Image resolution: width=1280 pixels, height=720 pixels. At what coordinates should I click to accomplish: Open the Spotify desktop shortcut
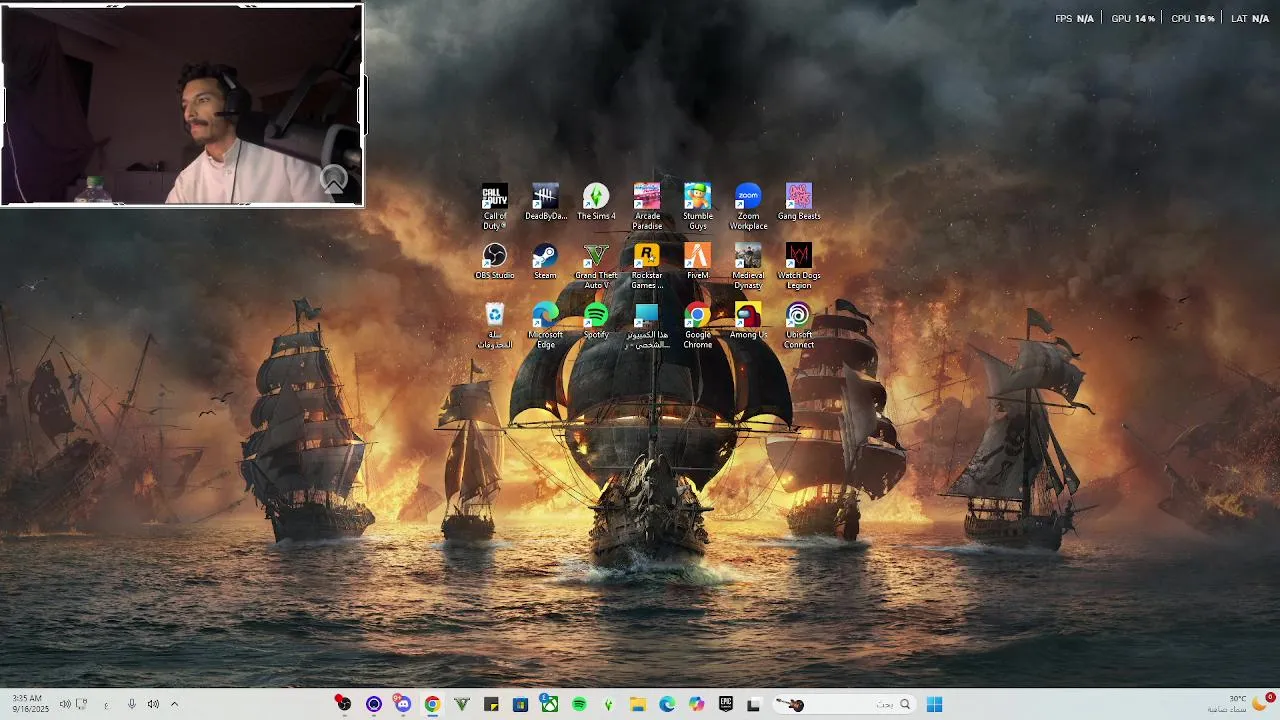(596, 321)
